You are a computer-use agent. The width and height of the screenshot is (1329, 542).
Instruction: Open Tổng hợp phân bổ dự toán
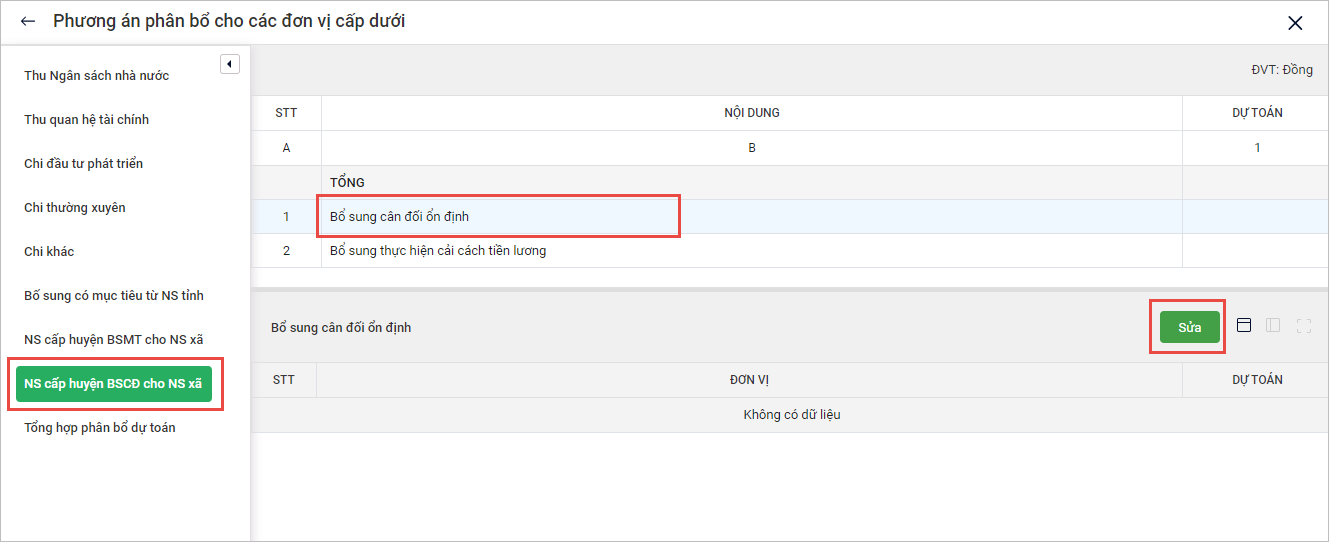click(x=100, y=428)
